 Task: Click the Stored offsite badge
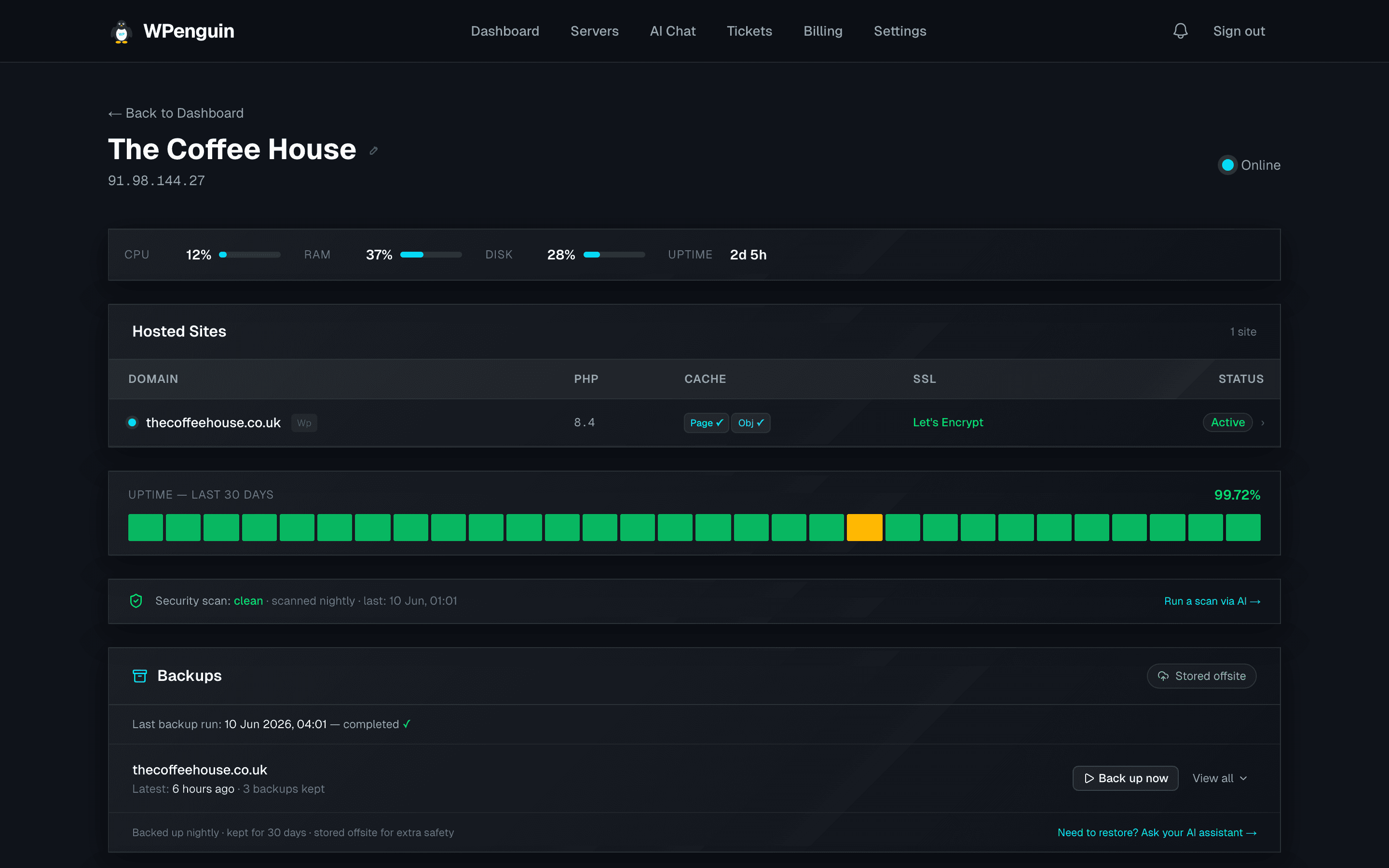[1201, 676]
